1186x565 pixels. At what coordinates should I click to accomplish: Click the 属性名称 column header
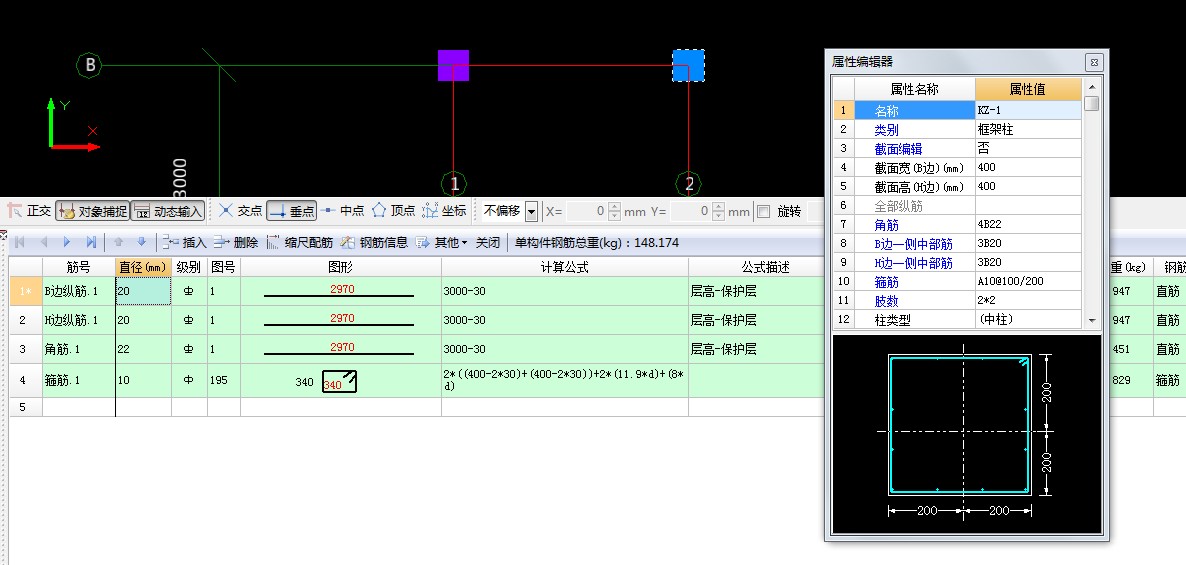(x=914, y=89)
